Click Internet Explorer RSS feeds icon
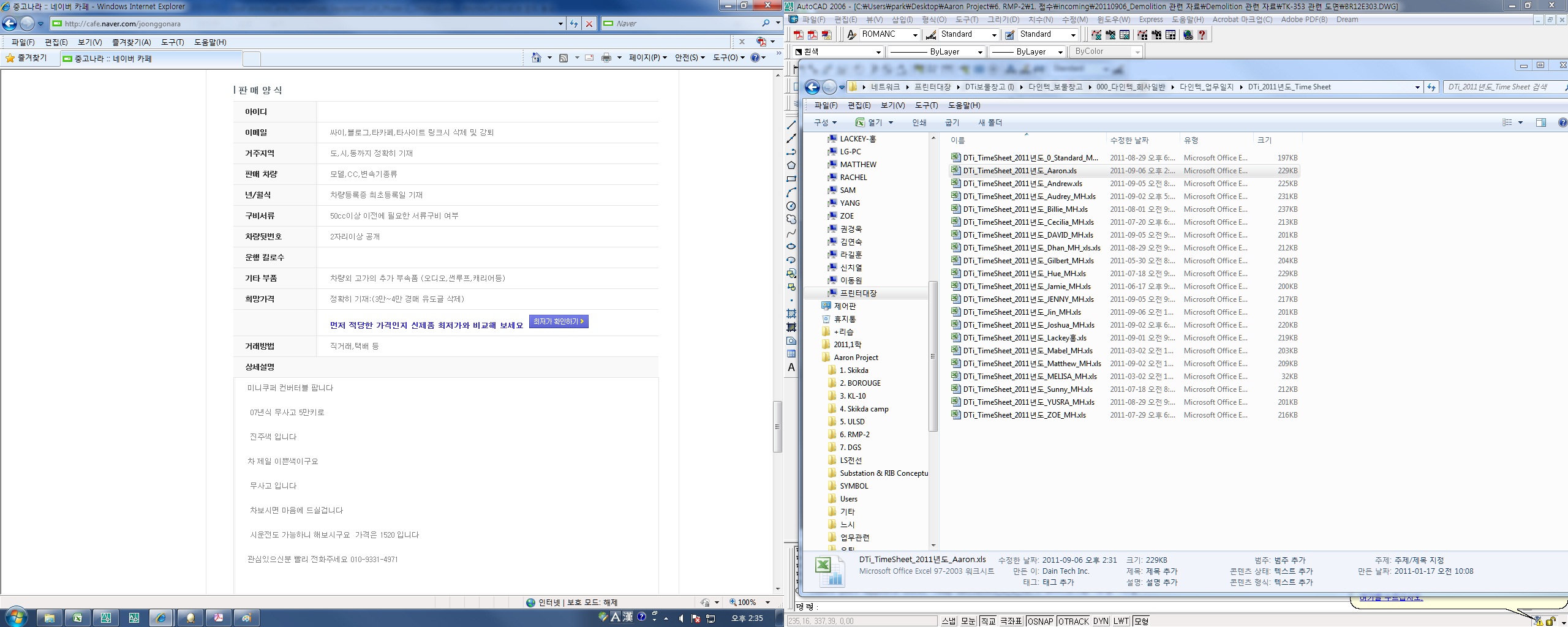 point(563,58)
